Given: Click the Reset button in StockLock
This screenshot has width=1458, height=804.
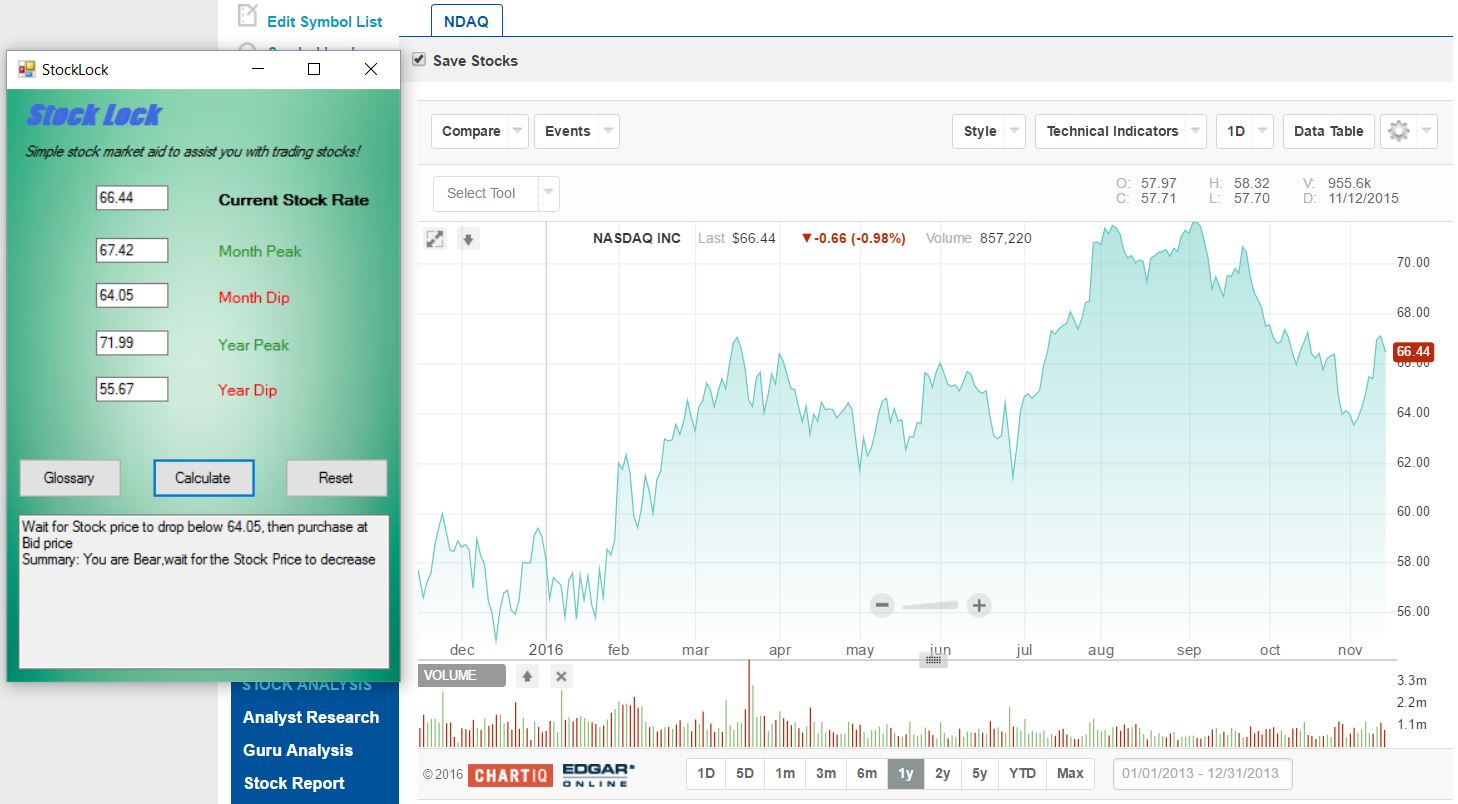Looking at the screenshot, I should (336, 478).
